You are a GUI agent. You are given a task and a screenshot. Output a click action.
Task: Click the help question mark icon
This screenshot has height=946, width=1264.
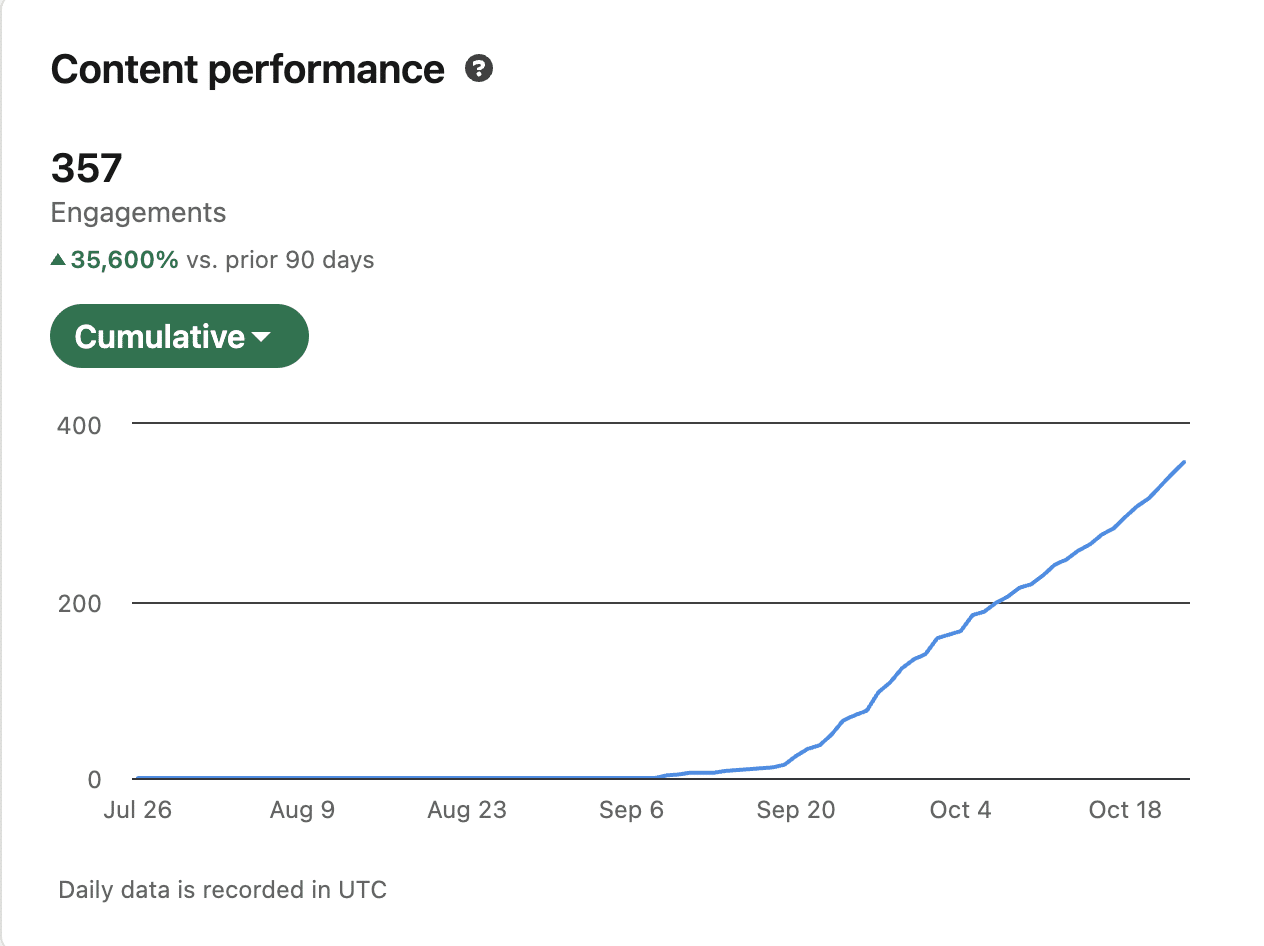point(480,69)
